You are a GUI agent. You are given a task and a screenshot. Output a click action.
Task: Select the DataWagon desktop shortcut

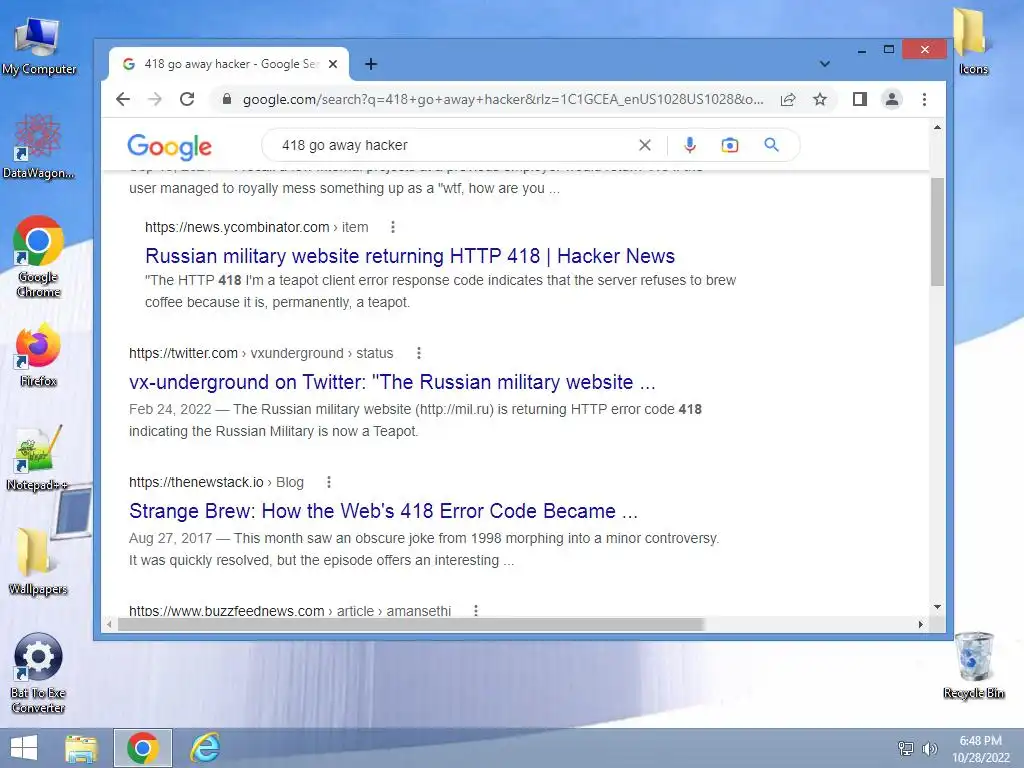[38, 146]
